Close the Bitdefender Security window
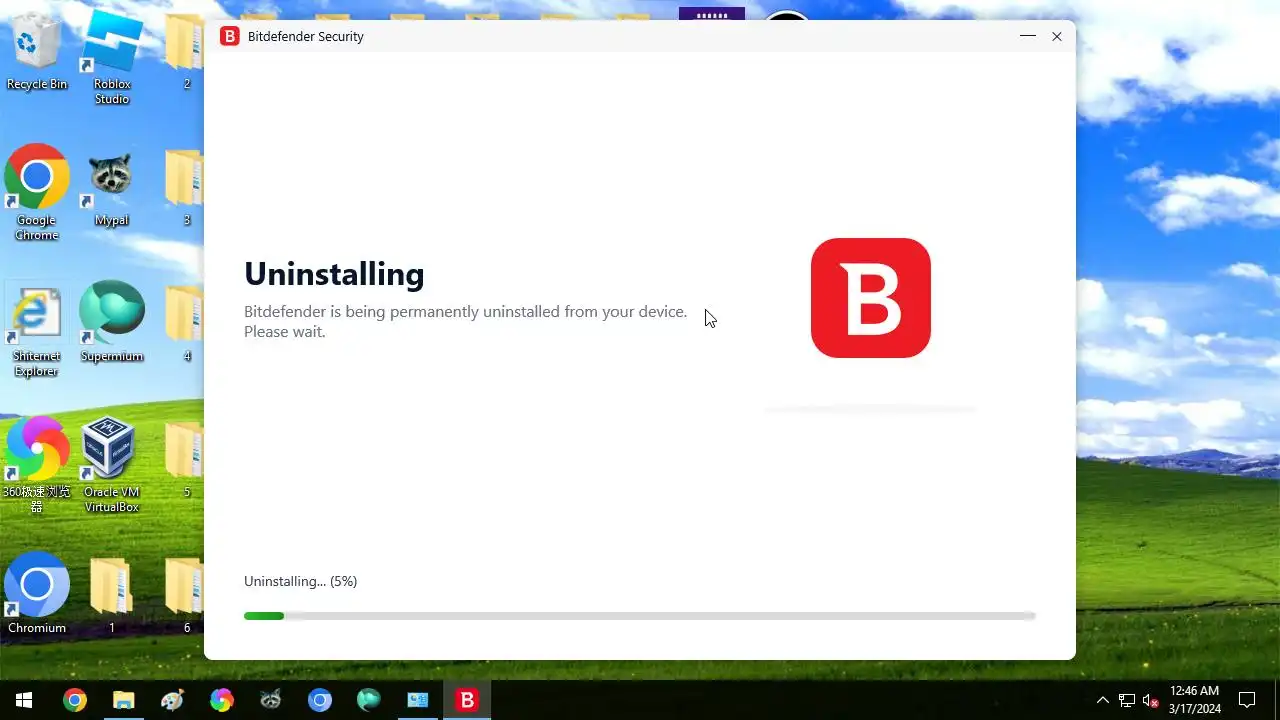Image resolution: width=1280 pixels, height=720 pixels. click(x=1057, y=36)
